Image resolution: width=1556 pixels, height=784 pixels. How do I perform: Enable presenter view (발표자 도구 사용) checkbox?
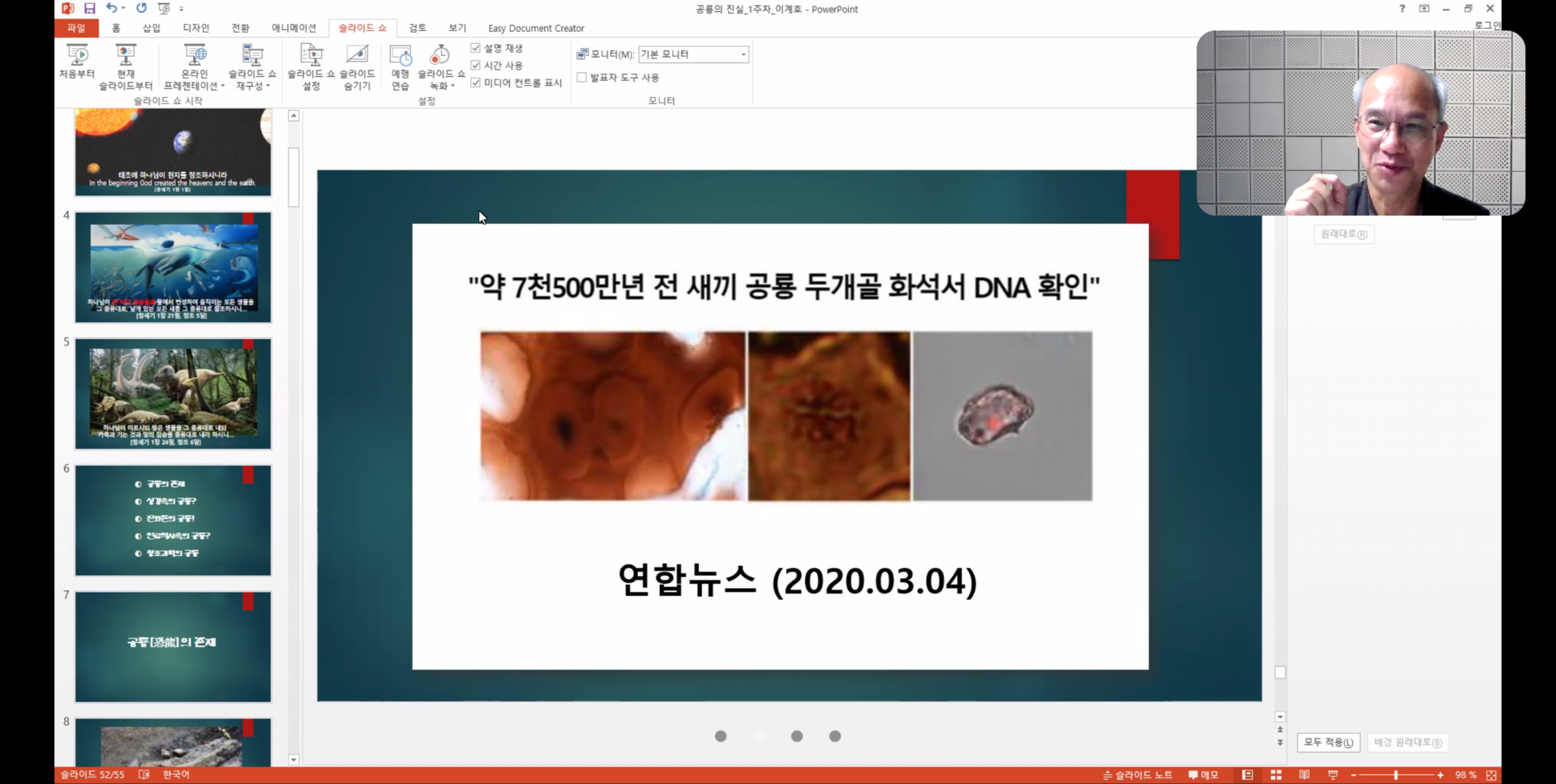581,77
